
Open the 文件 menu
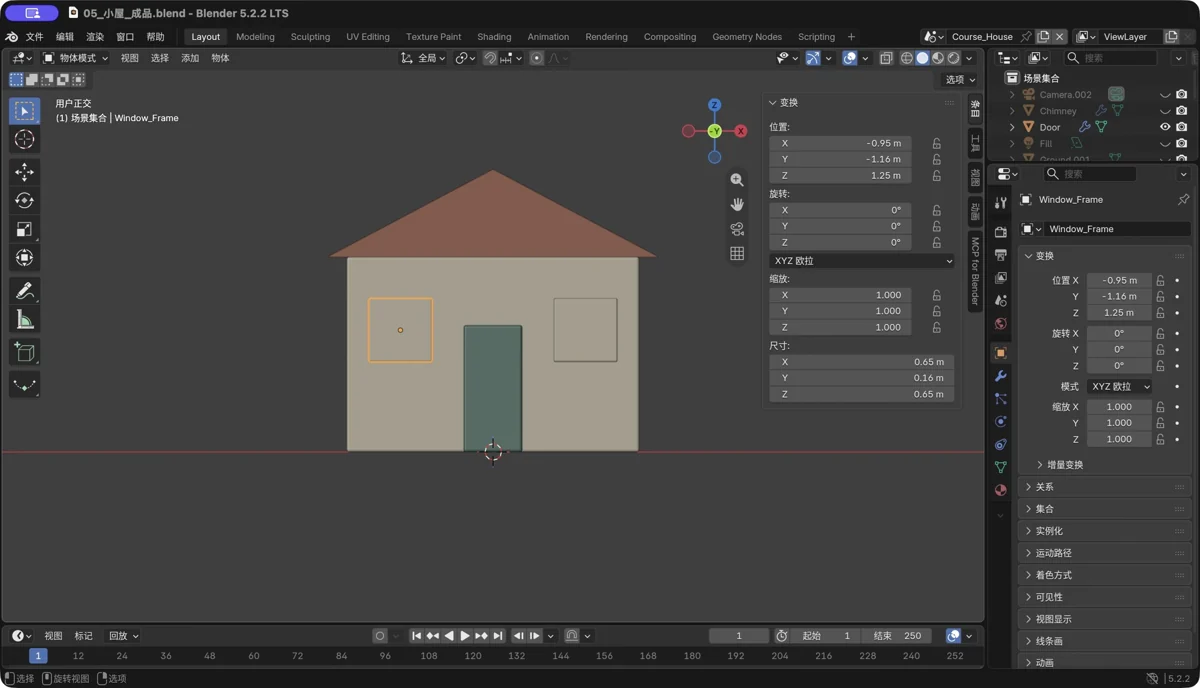pyautogui.click(x=34, y=37)
